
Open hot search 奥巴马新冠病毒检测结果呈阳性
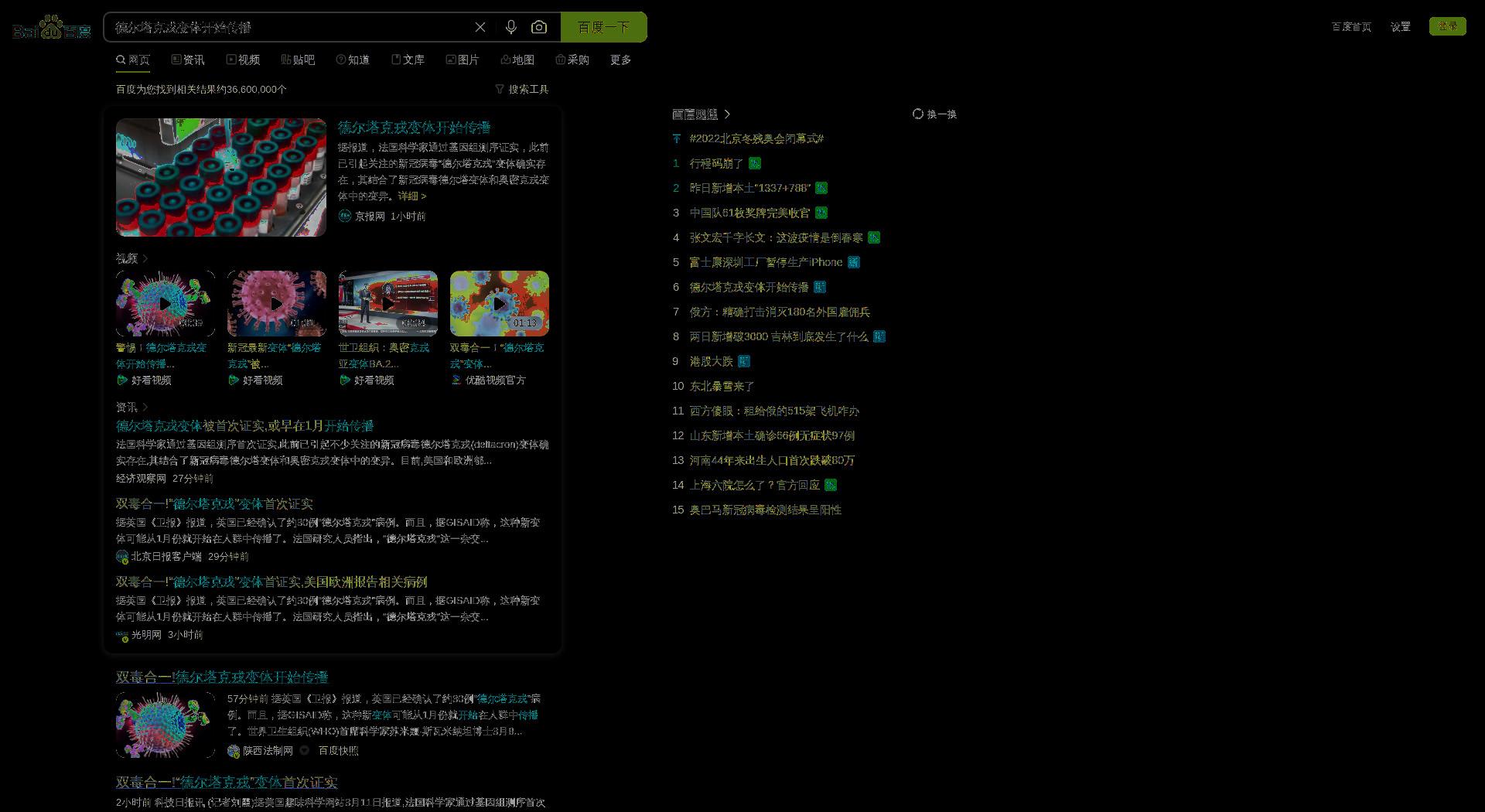point(765,510)
